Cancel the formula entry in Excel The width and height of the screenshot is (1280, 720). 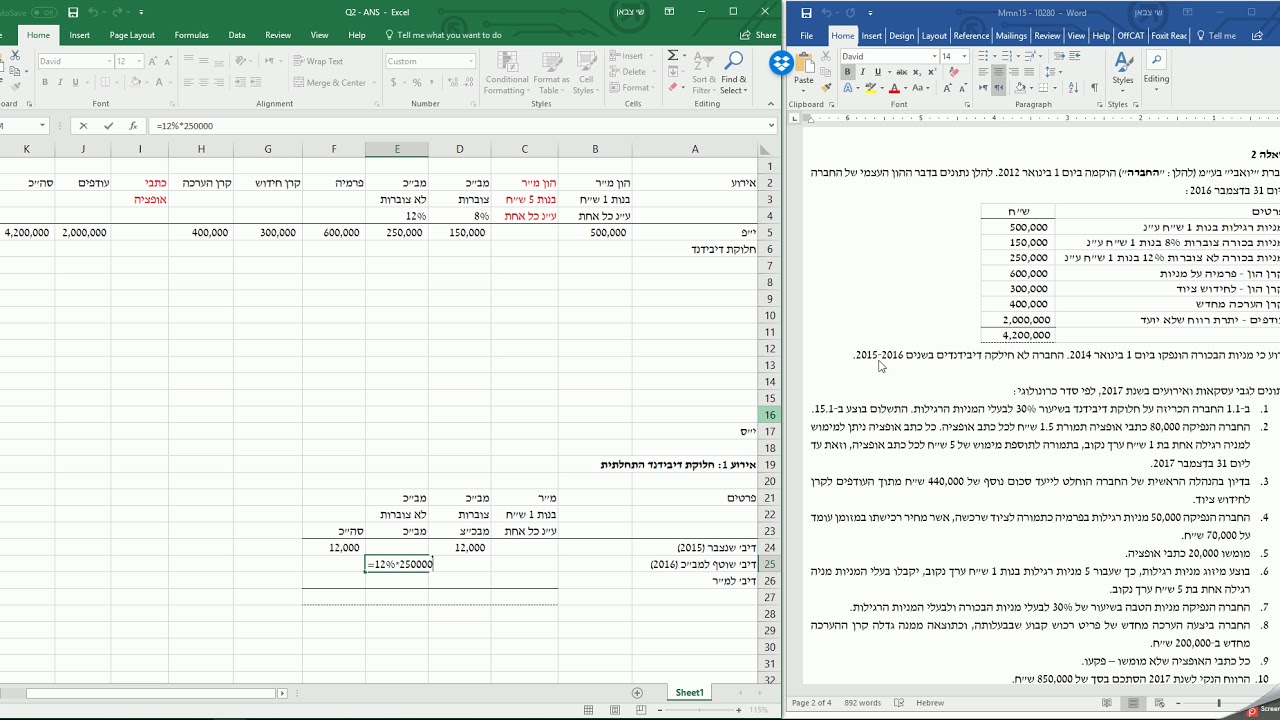83,126
